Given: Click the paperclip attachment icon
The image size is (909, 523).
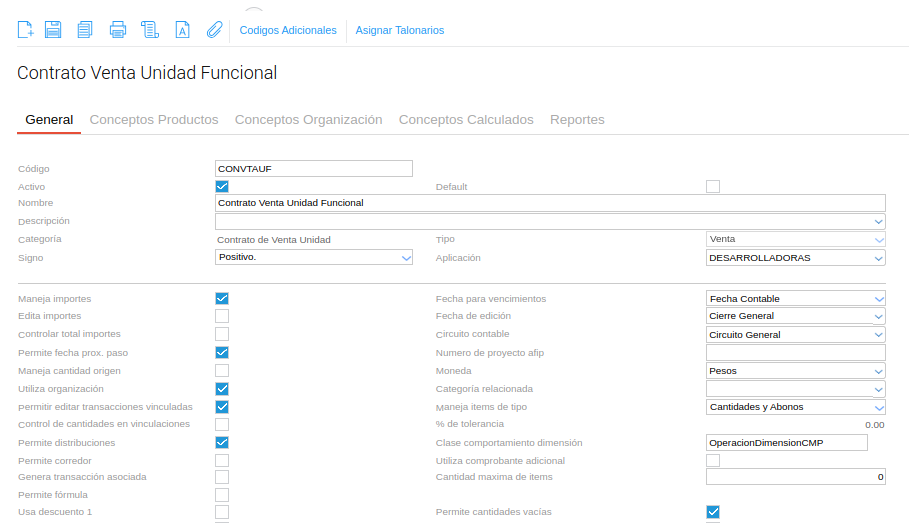Looking at the screenshot, I should pos(214,29).
